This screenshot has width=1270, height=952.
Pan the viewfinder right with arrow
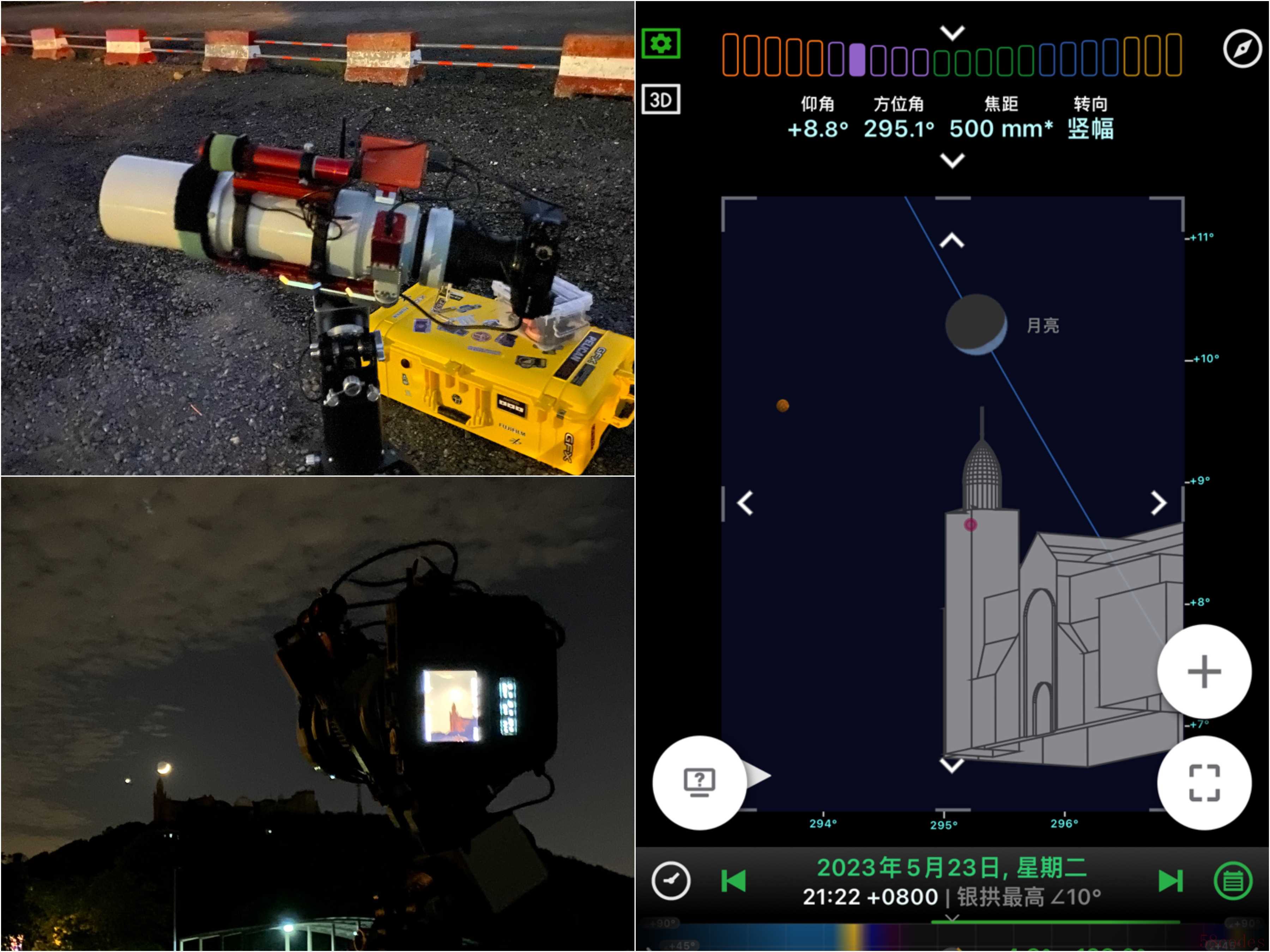point(1159,503)
